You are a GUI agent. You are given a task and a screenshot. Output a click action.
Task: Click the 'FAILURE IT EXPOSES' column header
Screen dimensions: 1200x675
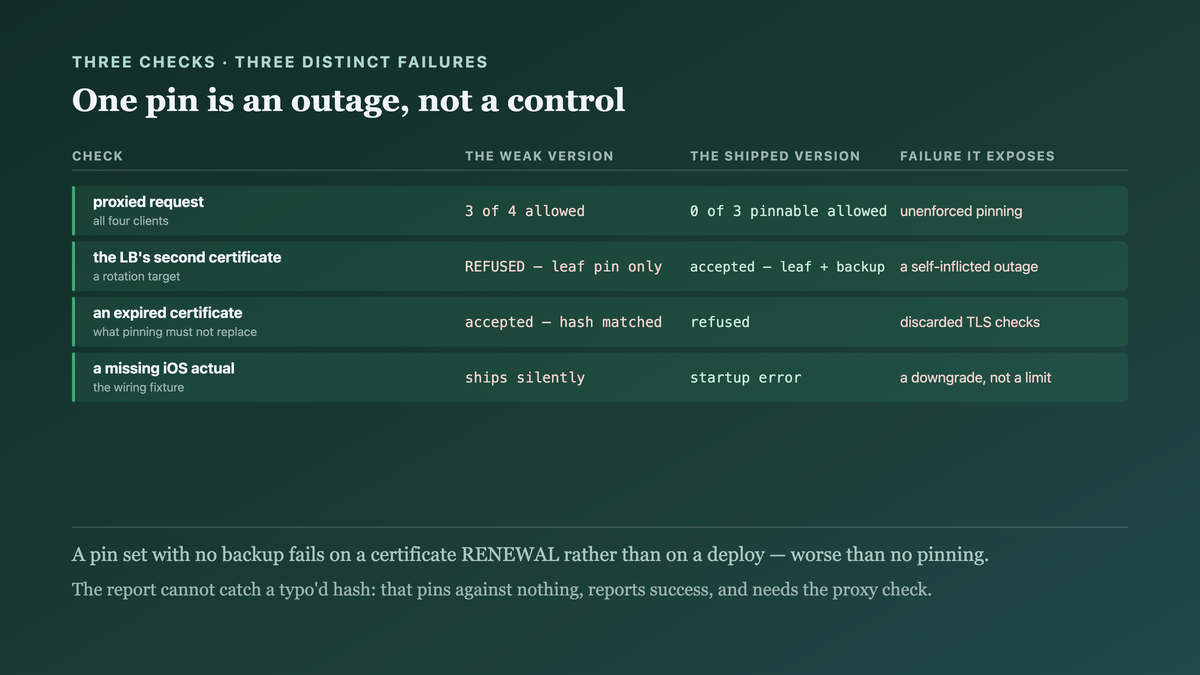pos(977,156)
